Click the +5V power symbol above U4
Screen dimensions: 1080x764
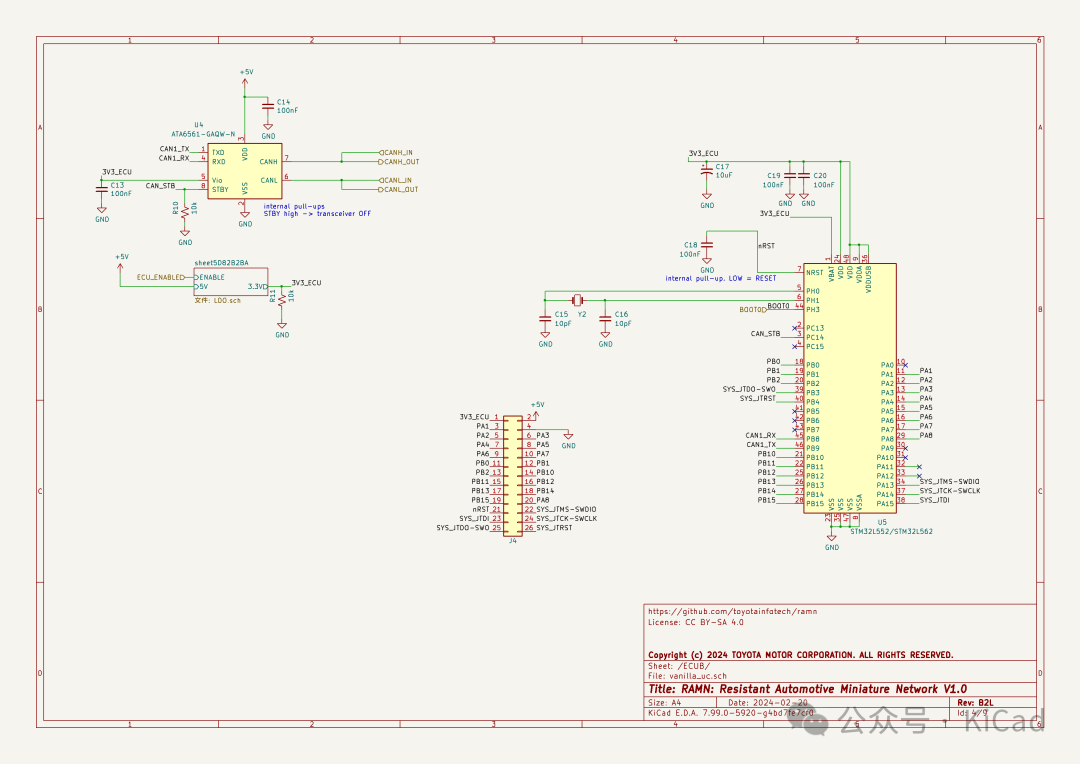tap(245, 78)
